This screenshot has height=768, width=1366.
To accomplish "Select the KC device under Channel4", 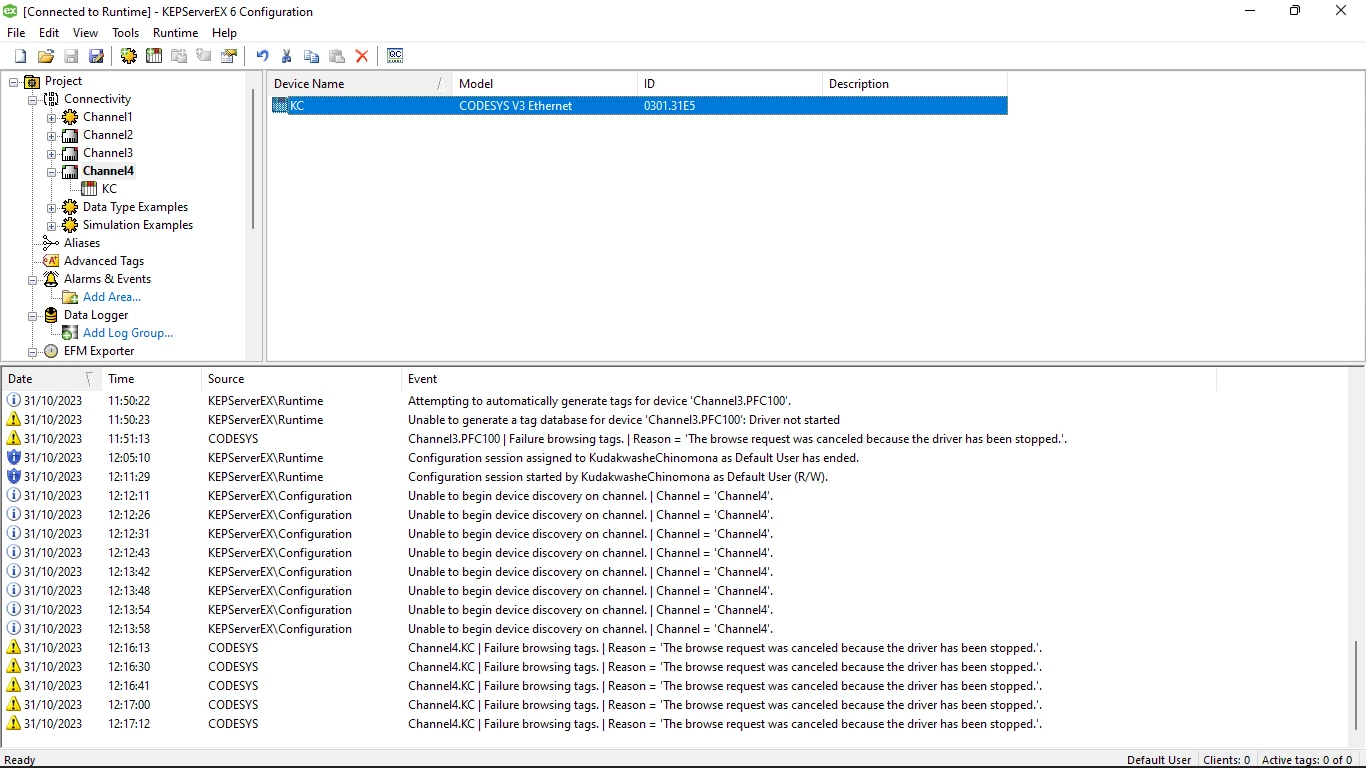I will coord(109,189).
